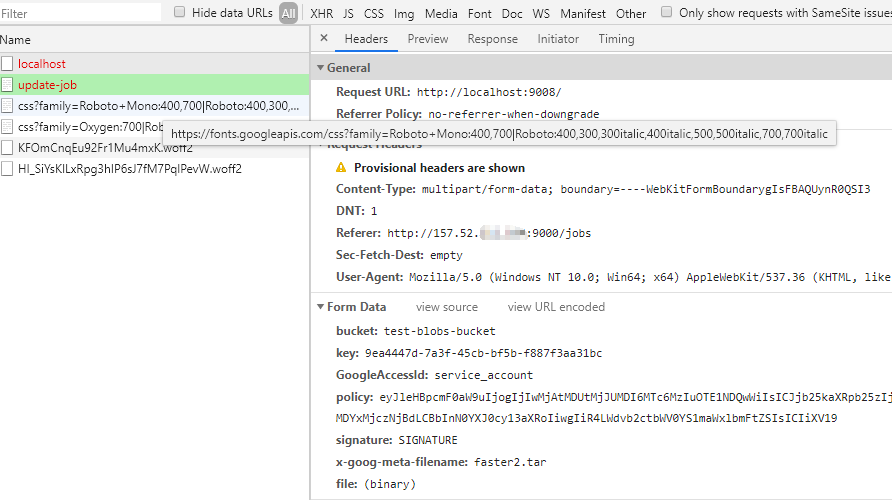The width and height of the screenshot is (892, 500).
Task: Filter requests by JS
Action: click(x=348, y=14)
